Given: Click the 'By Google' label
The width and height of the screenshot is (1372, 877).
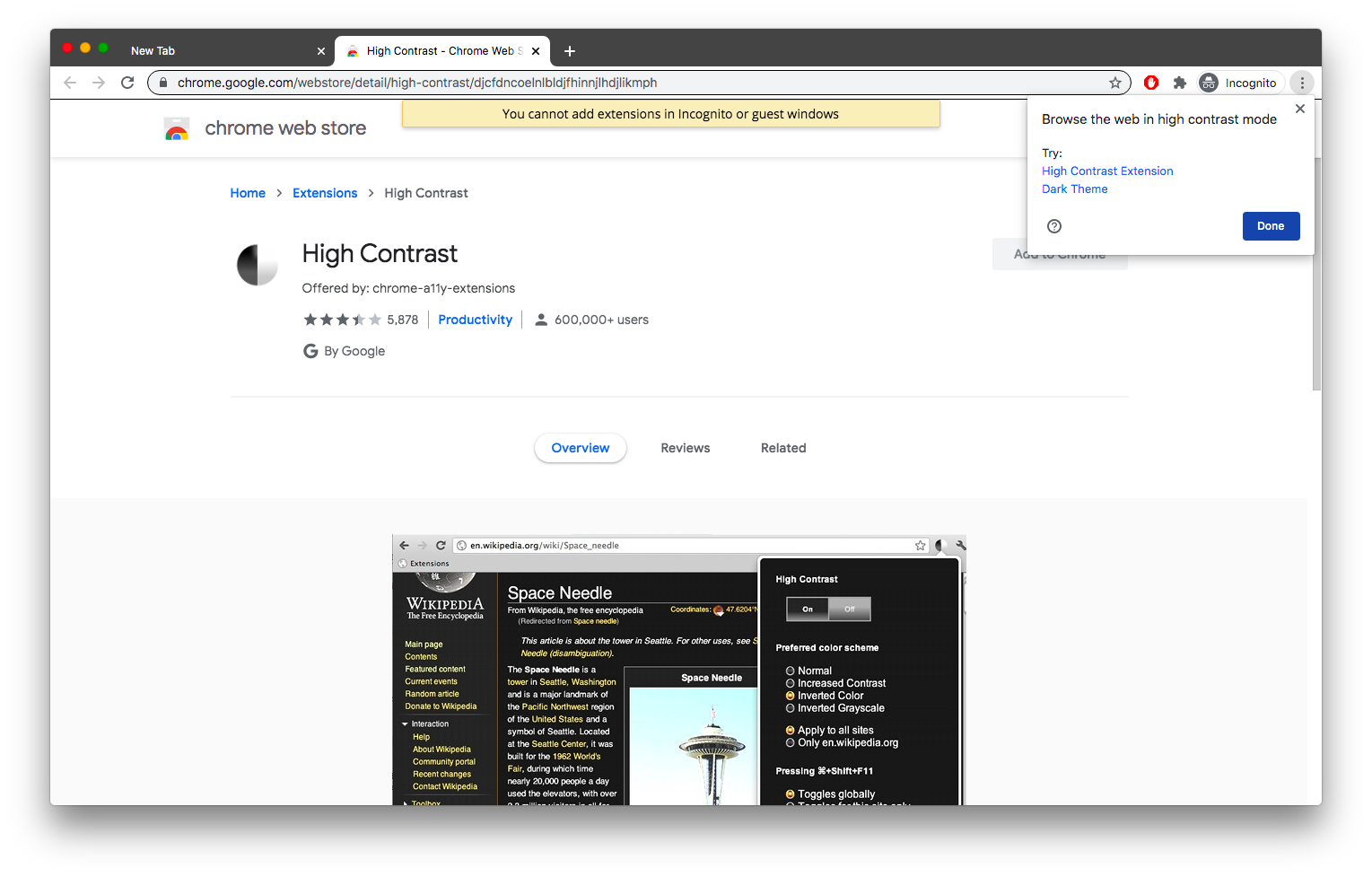Looking at the screenshot, I should pyautogui.click(x=354, y=351).
